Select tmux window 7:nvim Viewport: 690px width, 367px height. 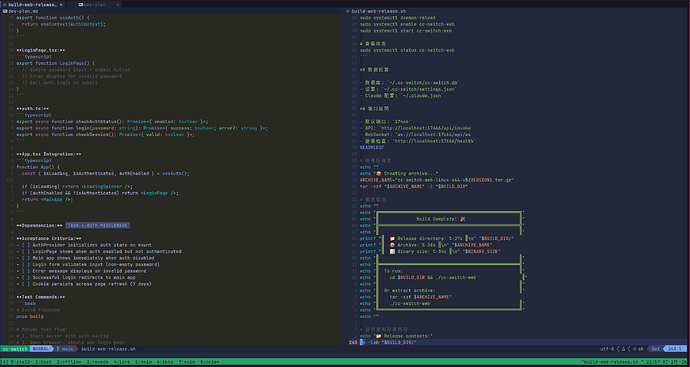[187, 362]
